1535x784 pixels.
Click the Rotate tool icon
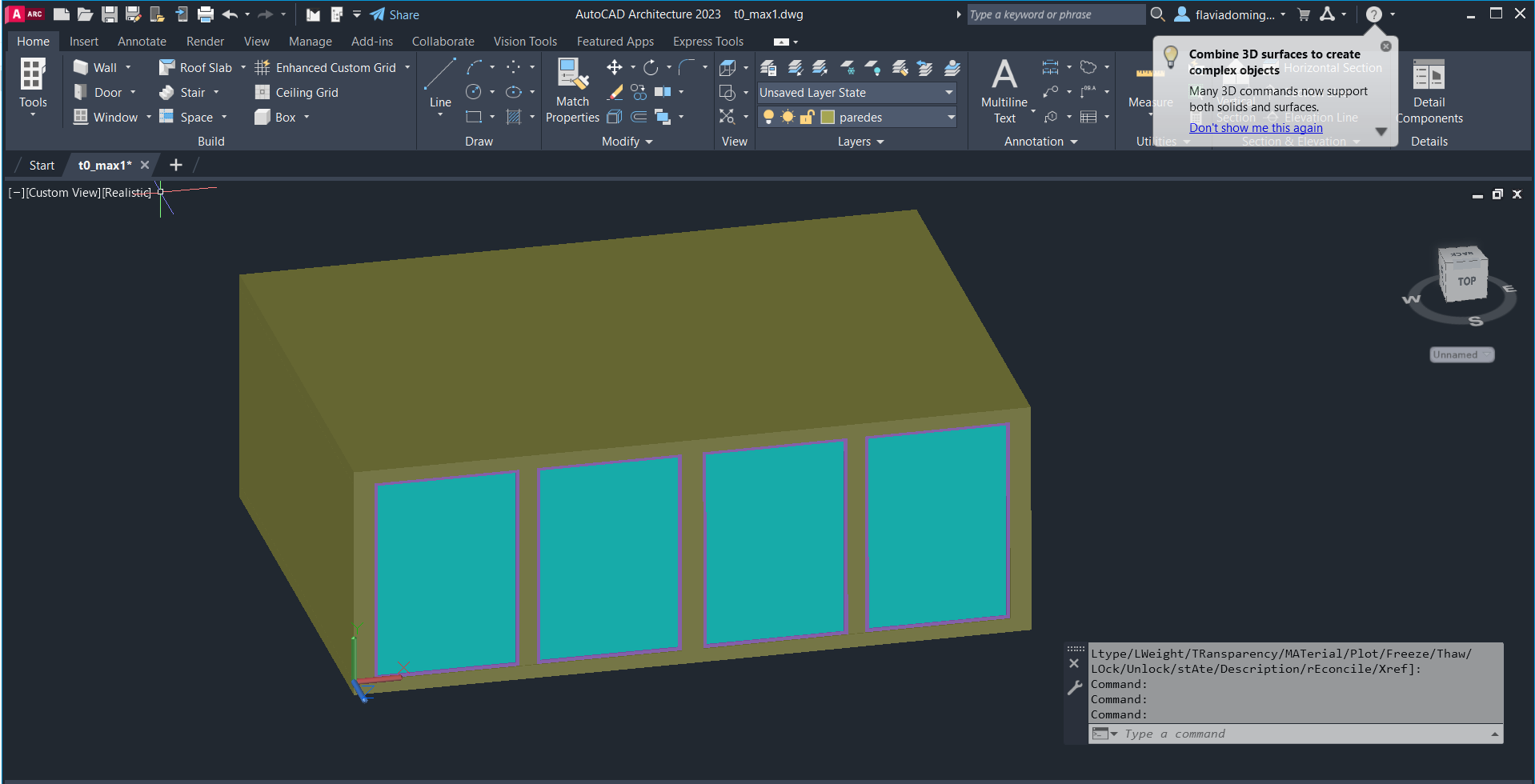coord(651,67)
